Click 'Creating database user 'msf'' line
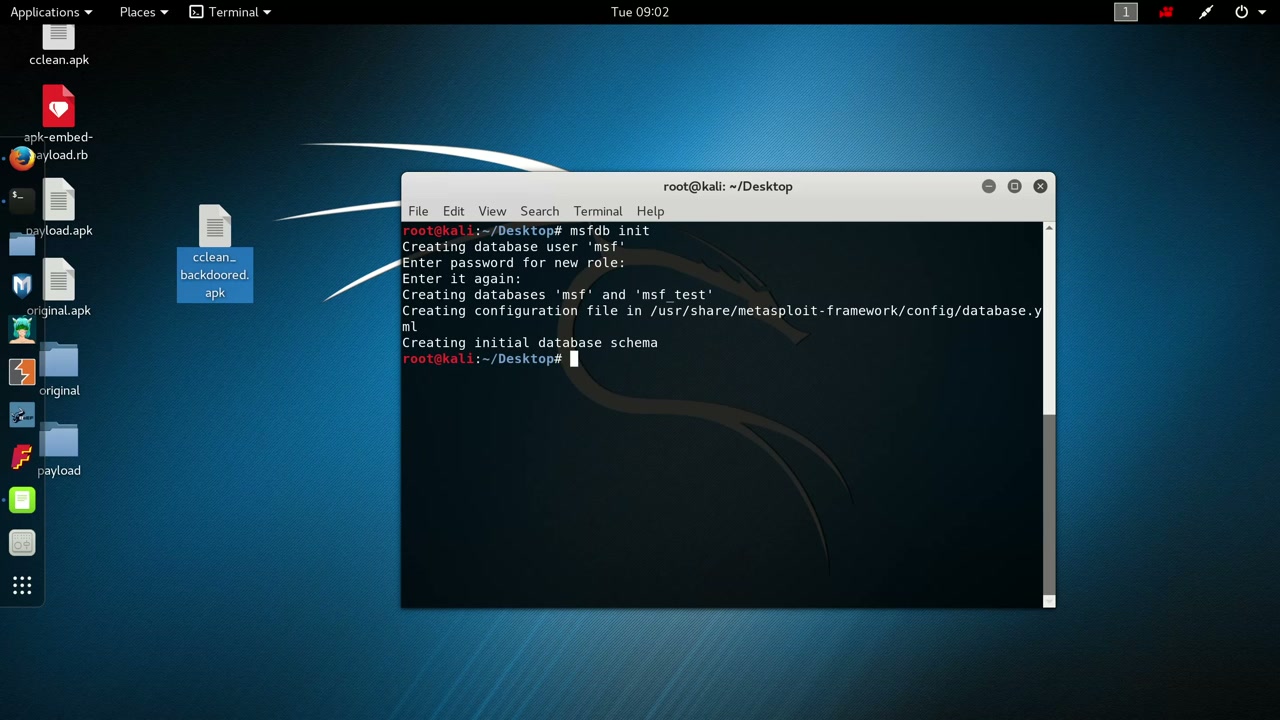 tap(514, 247)
